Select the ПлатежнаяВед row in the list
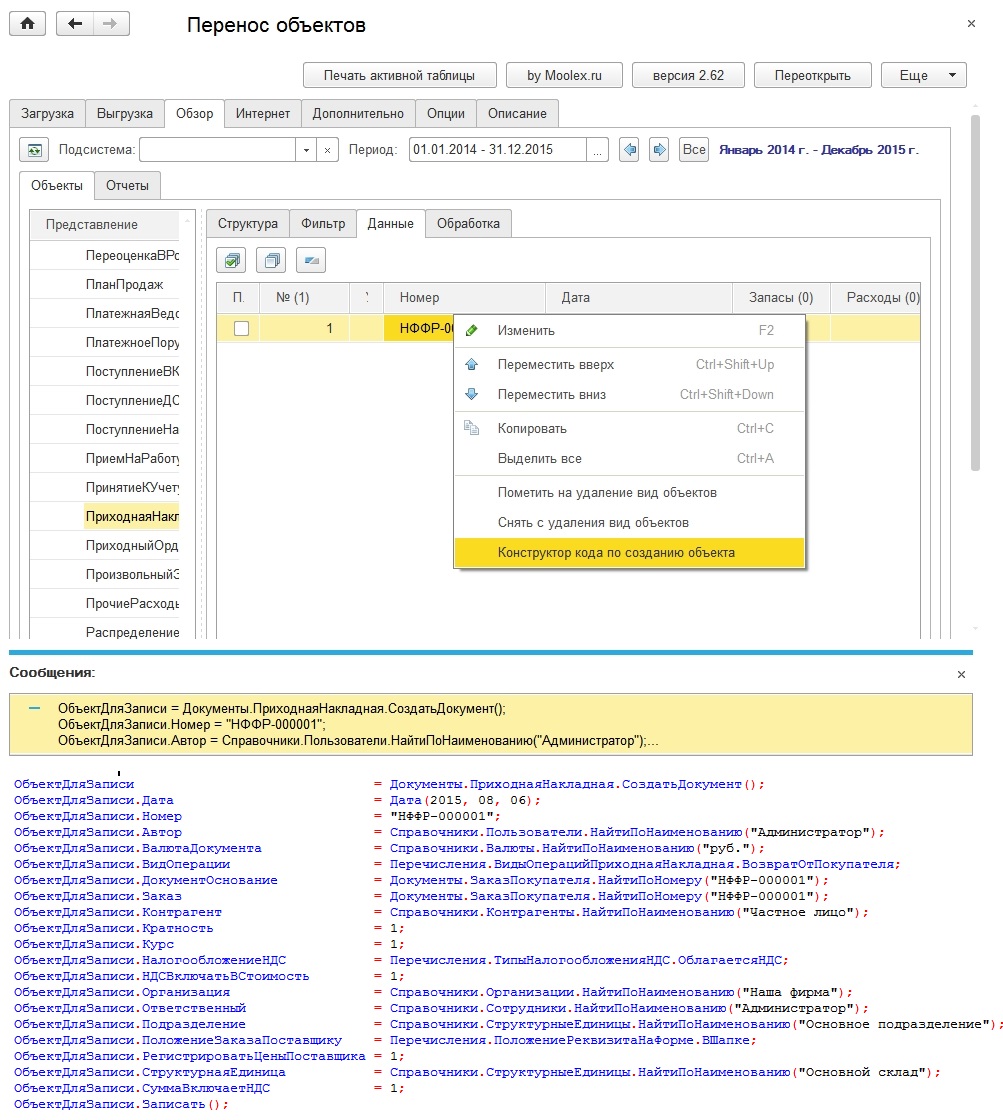 (105, 314)
